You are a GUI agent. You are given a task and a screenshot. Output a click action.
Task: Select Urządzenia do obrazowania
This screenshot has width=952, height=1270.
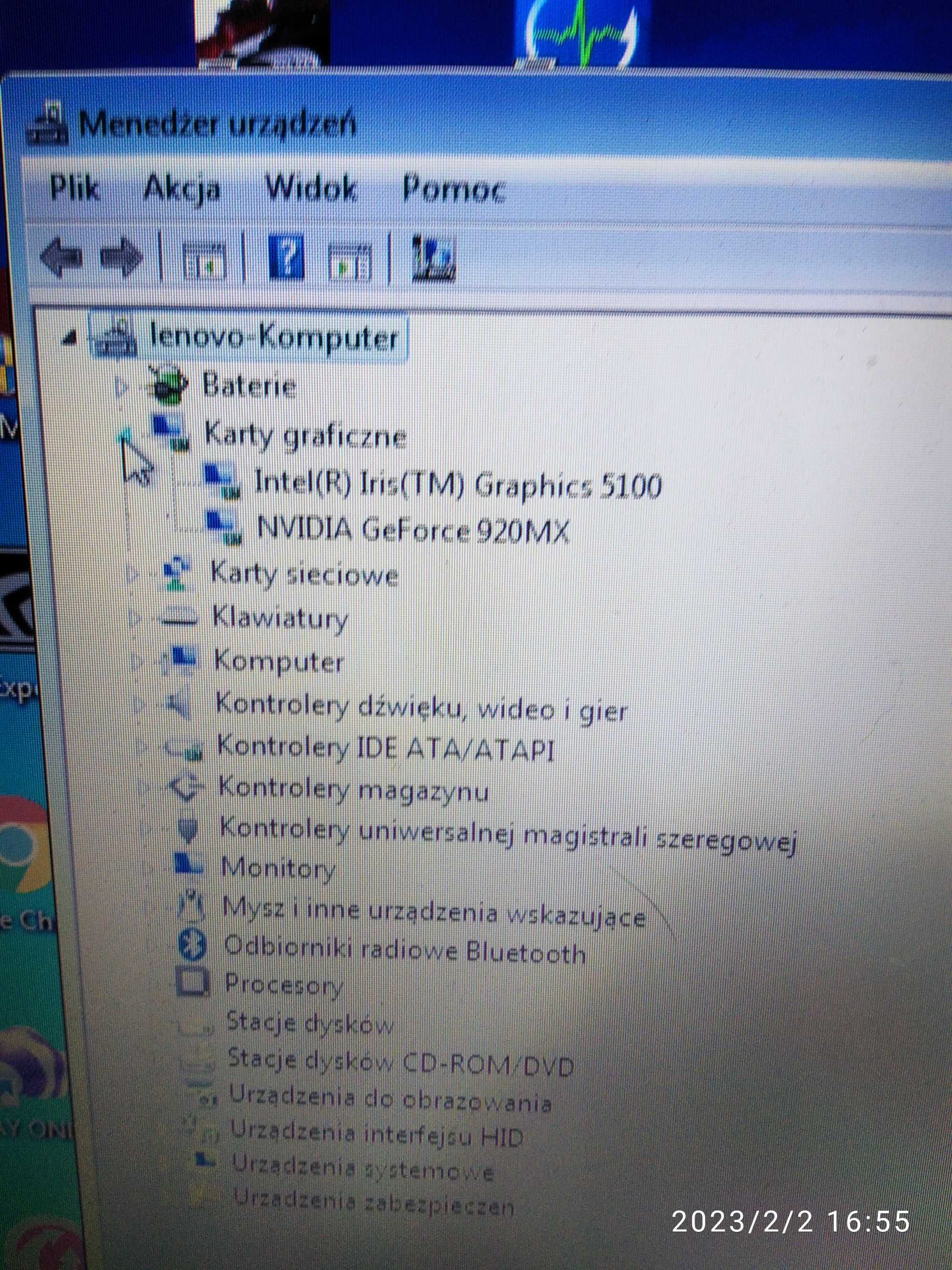click(x=390, y=1099)
